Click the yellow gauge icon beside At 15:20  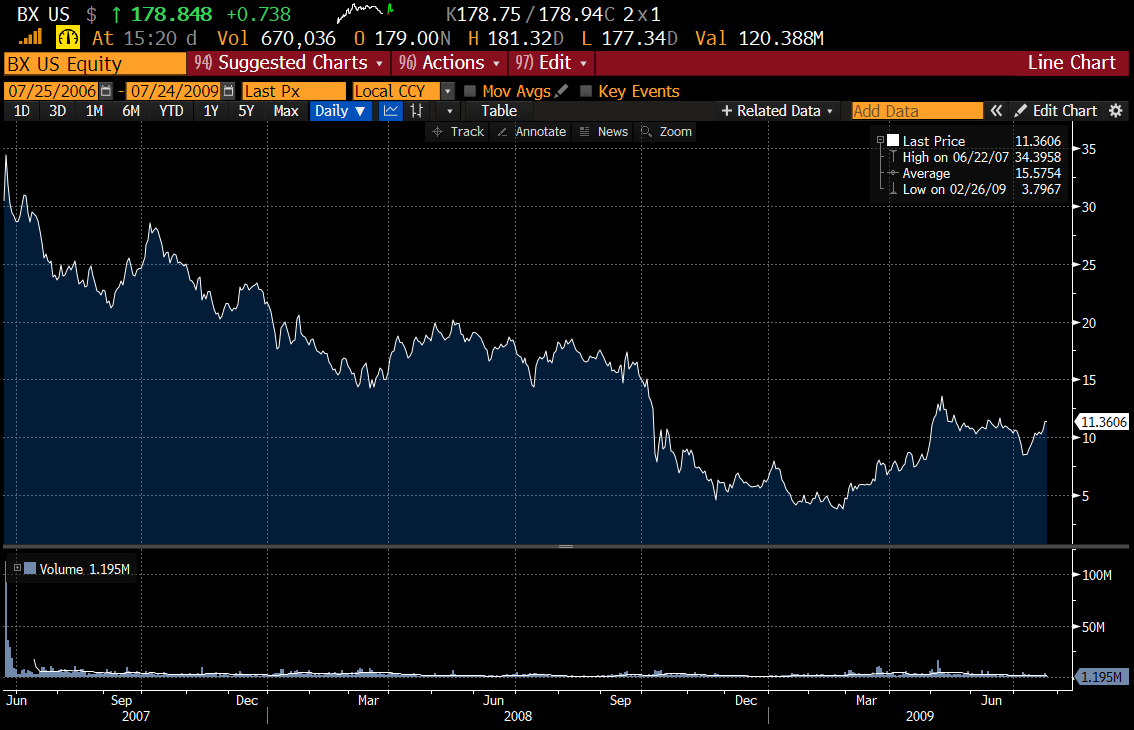pos(68,38)
